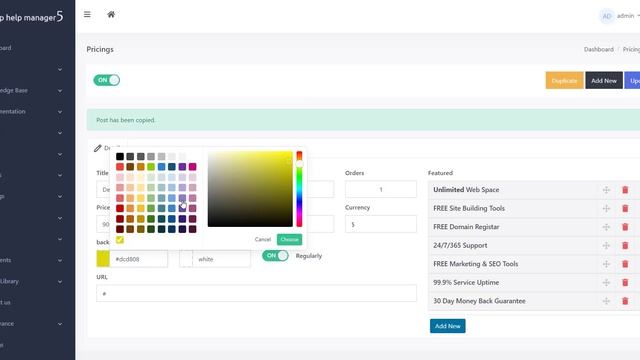Image resolution: width=640 pixels, height=360 pixels.
Task: Toggle the Regularly ON switch
Action: coord(275,256)
